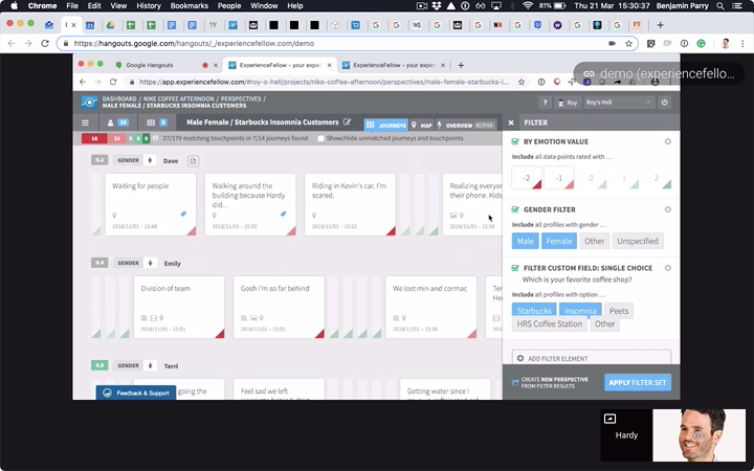The image size is (754, 471).
Task: Toggle emotion value -1
Action: 559,178
